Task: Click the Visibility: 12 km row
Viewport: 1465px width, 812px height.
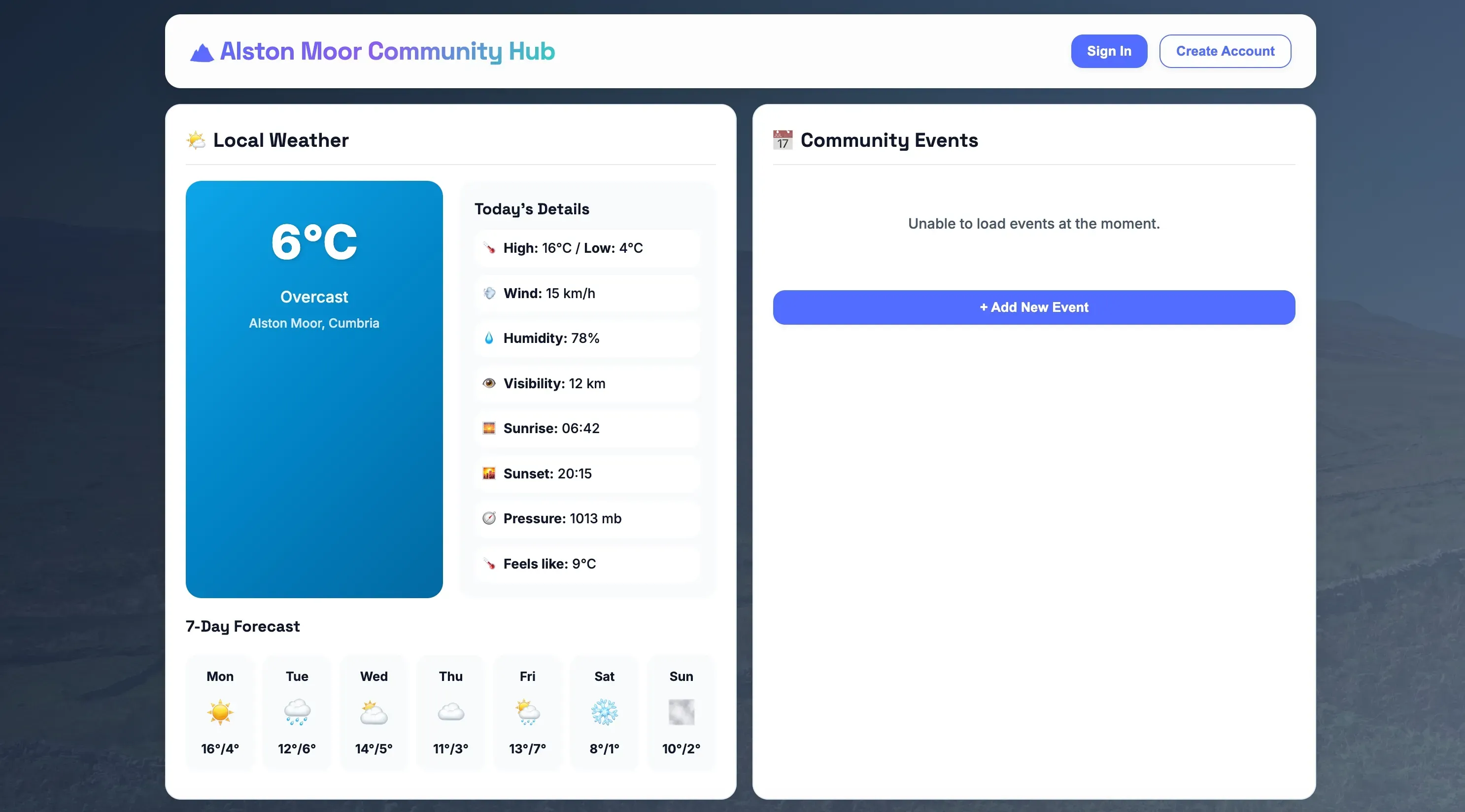Action: [587, 383]
